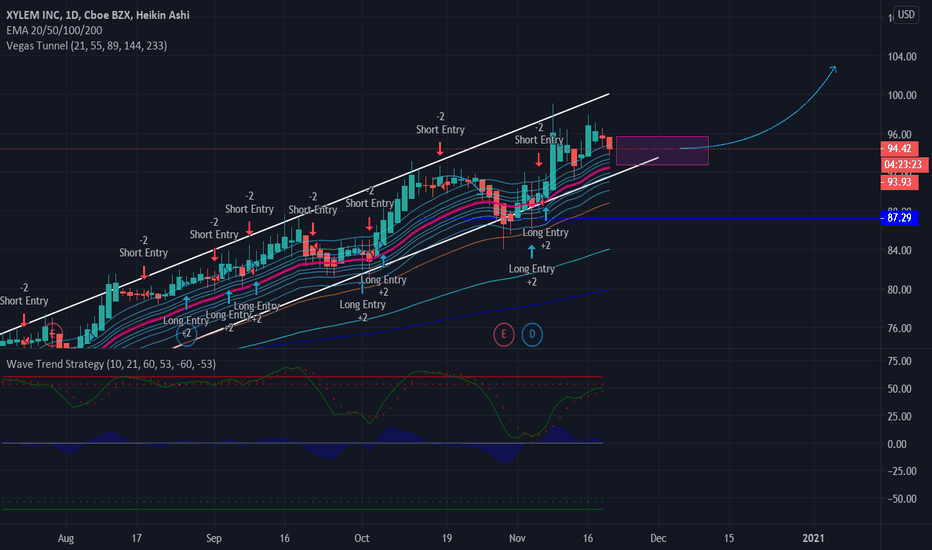Click the 93.93 red price label
Screen dimensions: 932x550
[x=899, y=182]
